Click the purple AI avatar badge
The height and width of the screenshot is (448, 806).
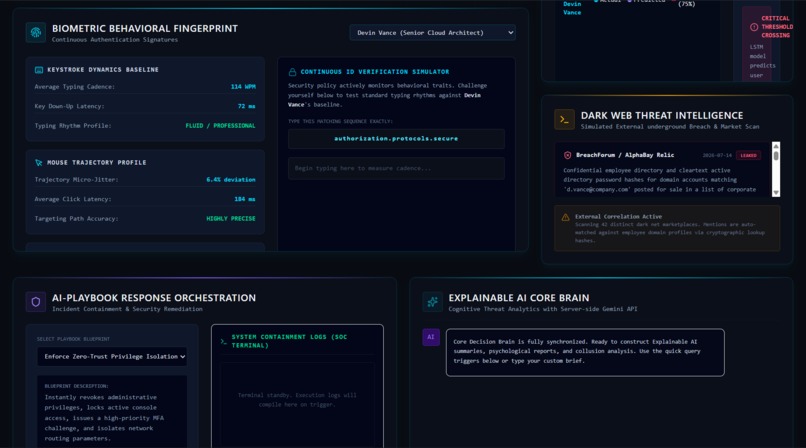click(x=431, y=337)
